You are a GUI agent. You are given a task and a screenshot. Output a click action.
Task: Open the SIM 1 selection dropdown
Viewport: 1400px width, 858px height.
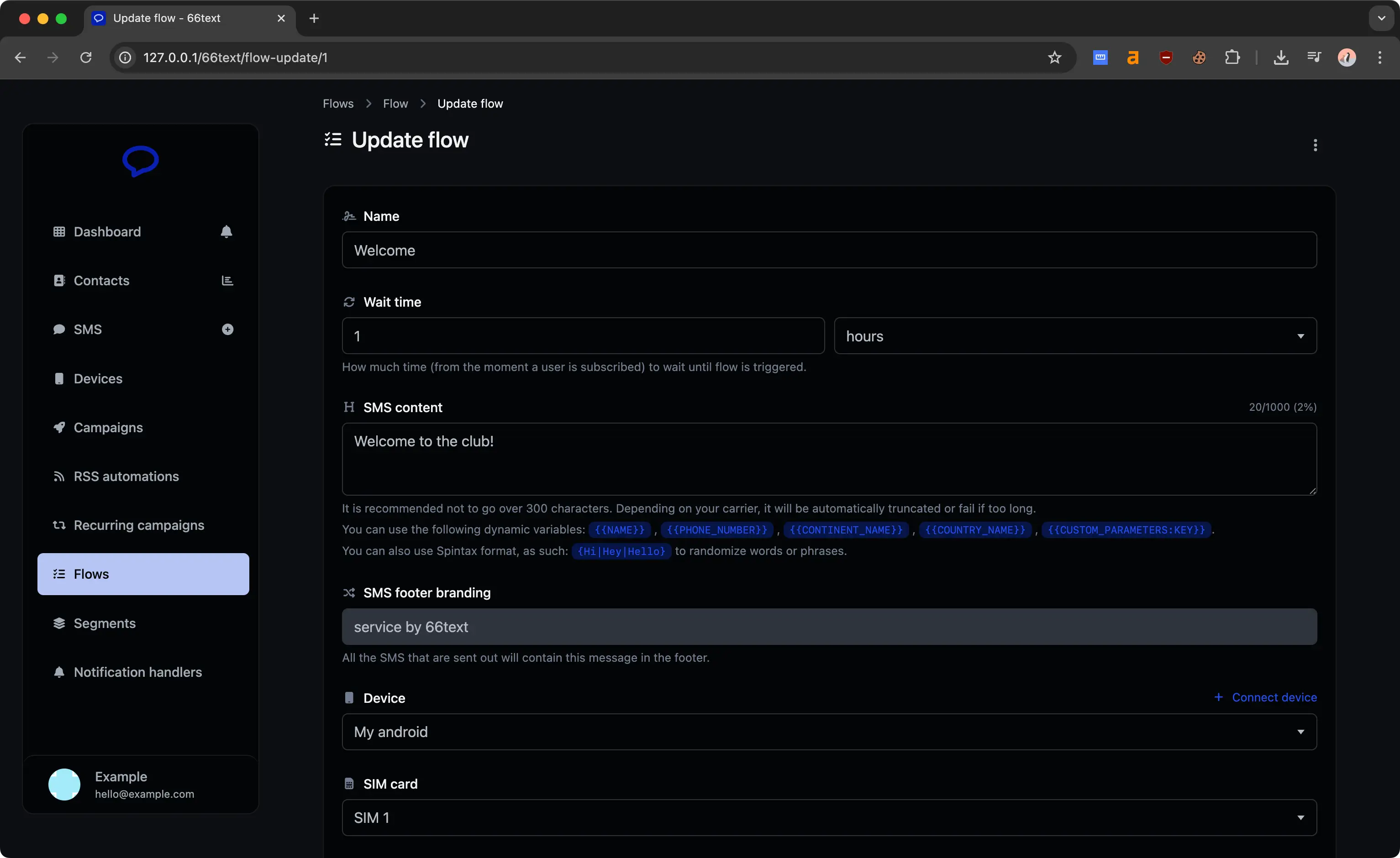[x=1301, y=818]
